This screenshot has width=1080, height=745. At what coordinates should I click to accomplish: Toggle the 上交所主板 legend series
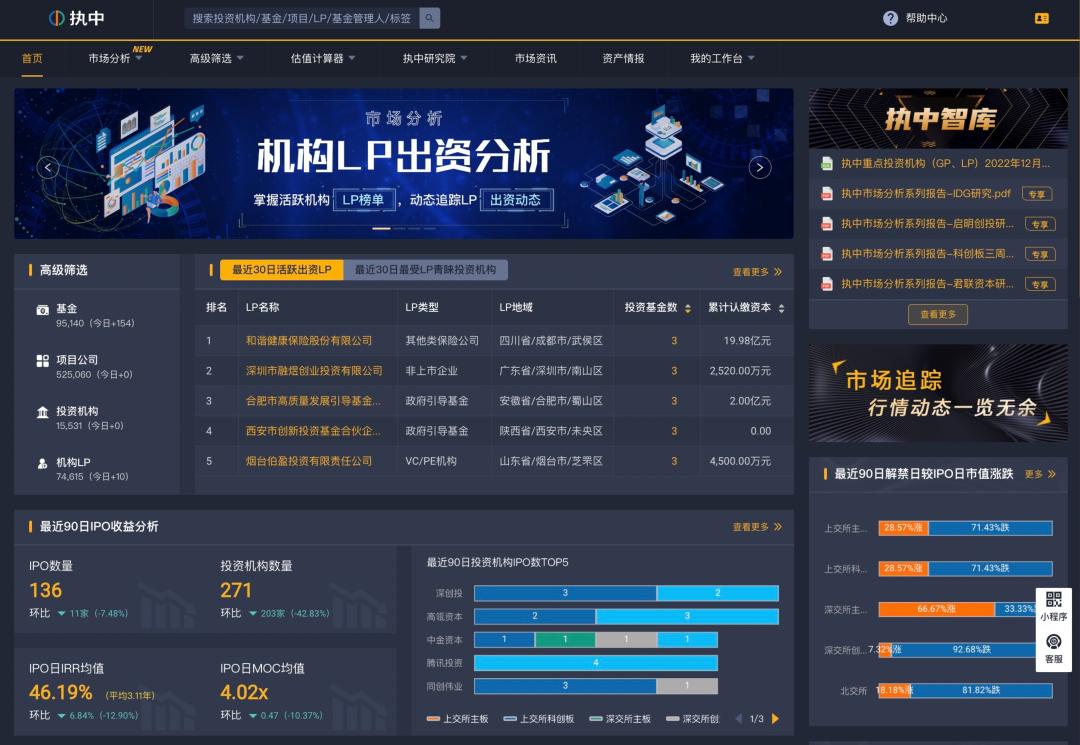pos(457,719)
